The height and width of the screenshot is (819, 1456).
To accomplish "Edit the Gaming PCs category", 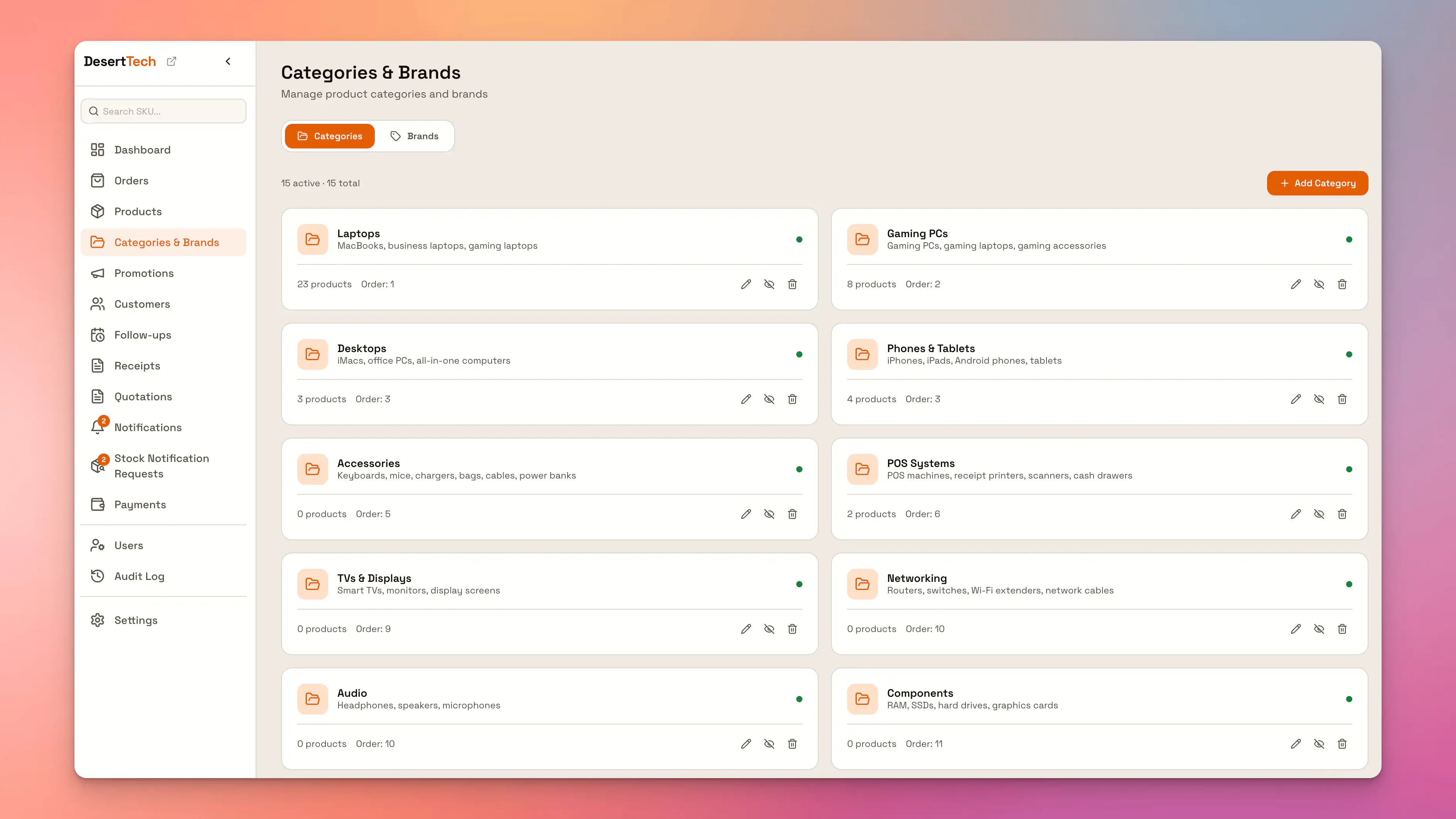I will 1296,284.
